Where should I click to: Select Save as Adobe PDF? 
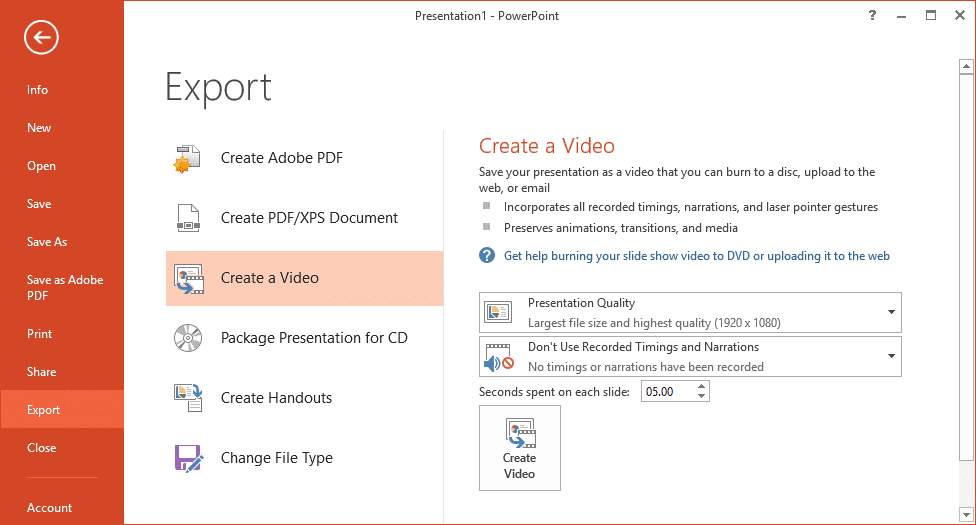coord(65,288)
